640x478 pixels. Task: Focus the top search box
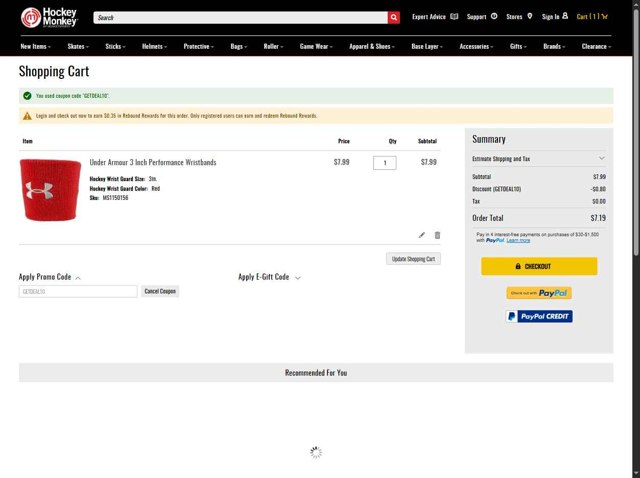point(240,18)
